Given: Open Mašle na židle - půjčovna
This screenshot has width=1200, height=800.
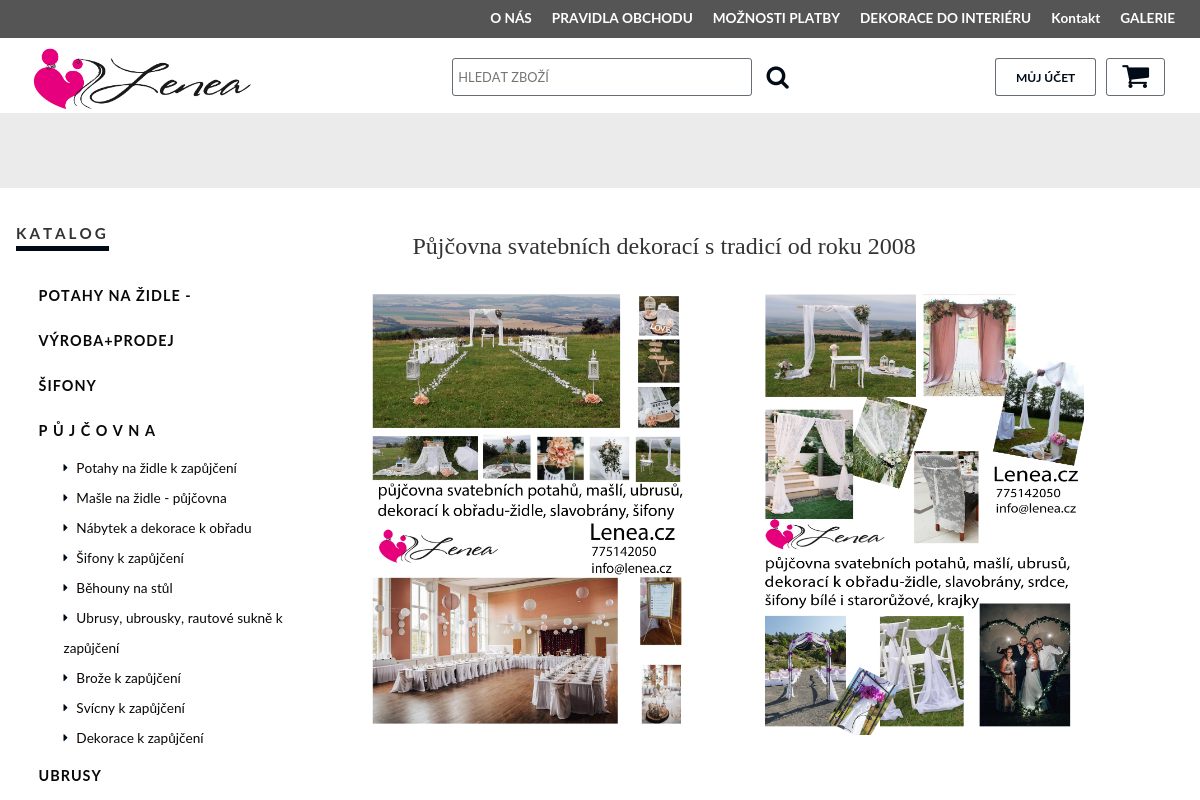Looking at the screenshot, I should pos(151,498).
